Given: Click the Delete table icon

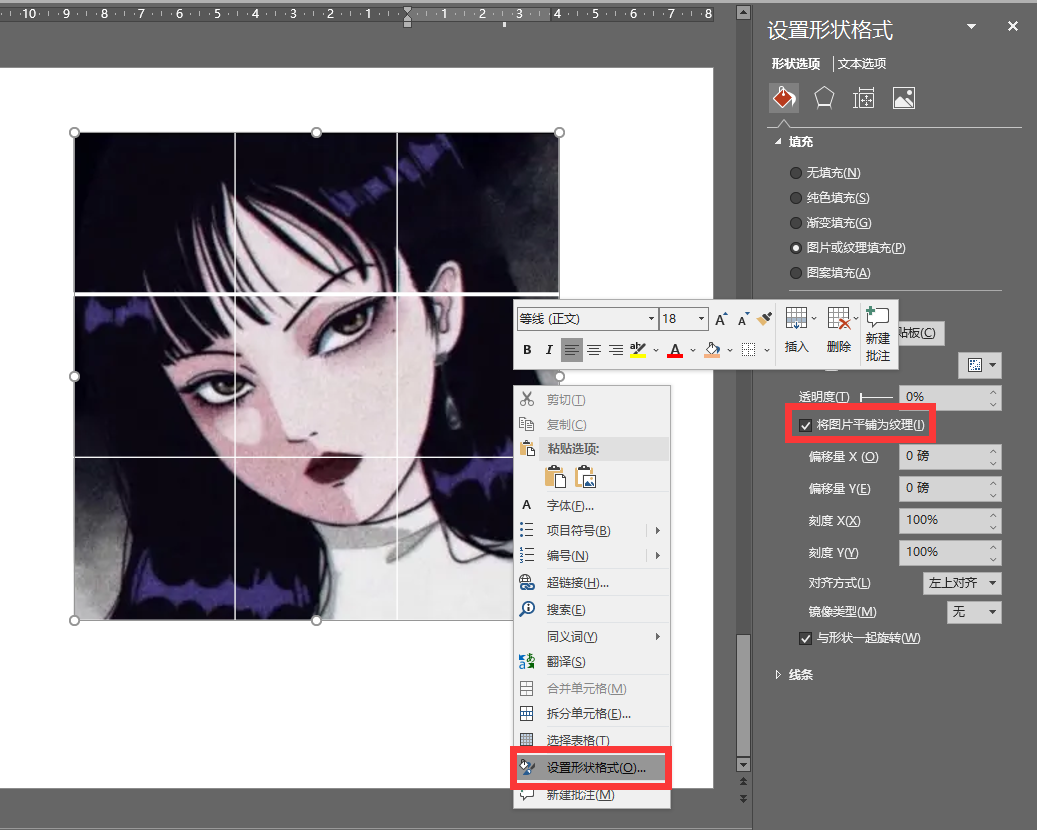Looking at the screenshot, I should 839,318.
